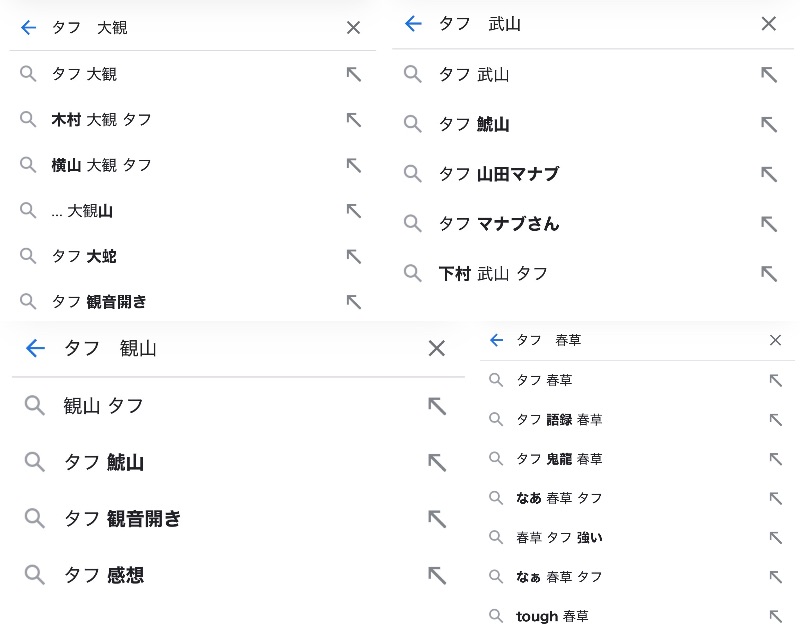Fill query with タフ 山田マナブ arrow icon
The width and height of the screenshot is (800, 637).
click(x=768, y=174)
